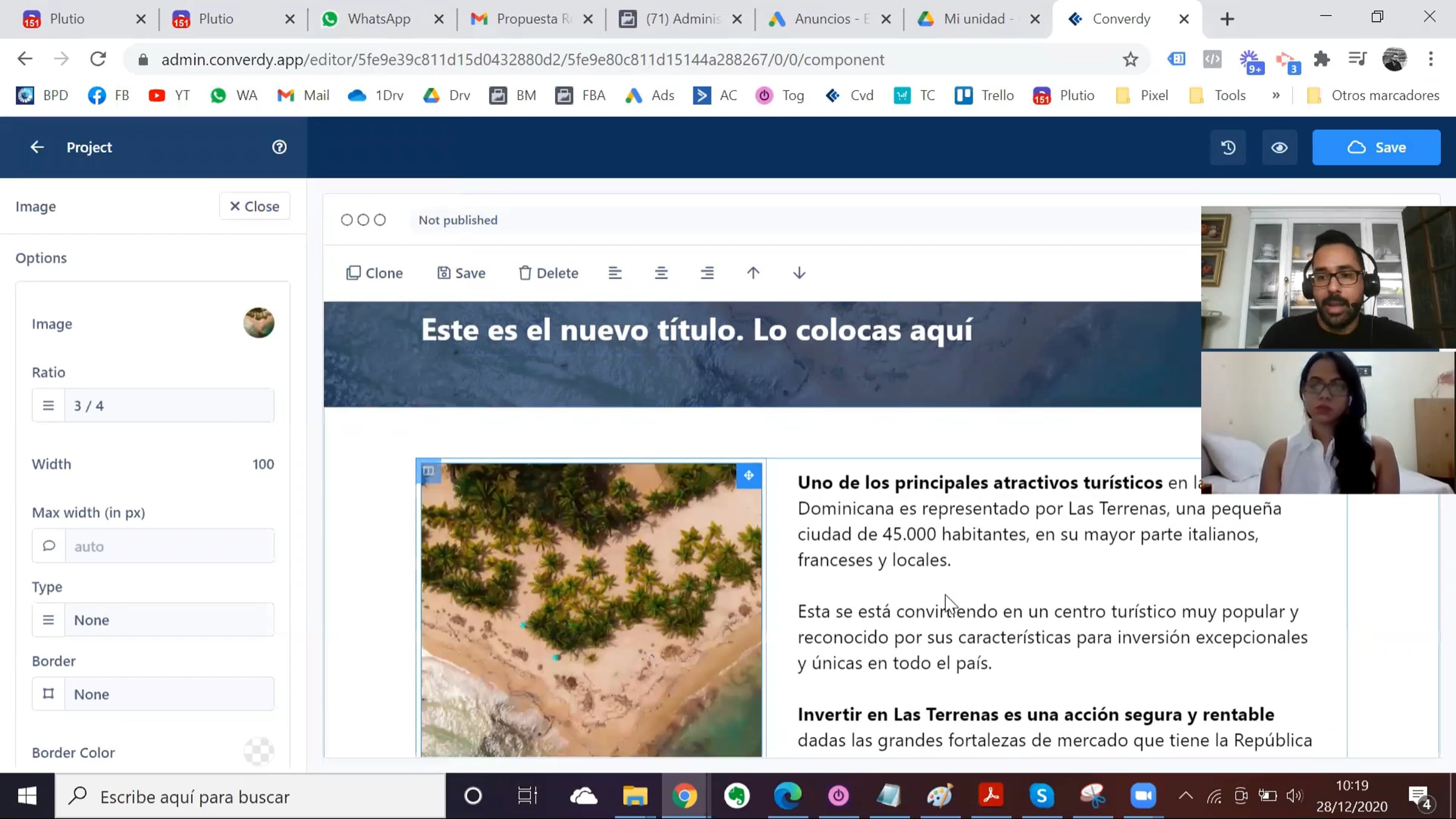Move component up with arrow icon

tap(753, 273)
